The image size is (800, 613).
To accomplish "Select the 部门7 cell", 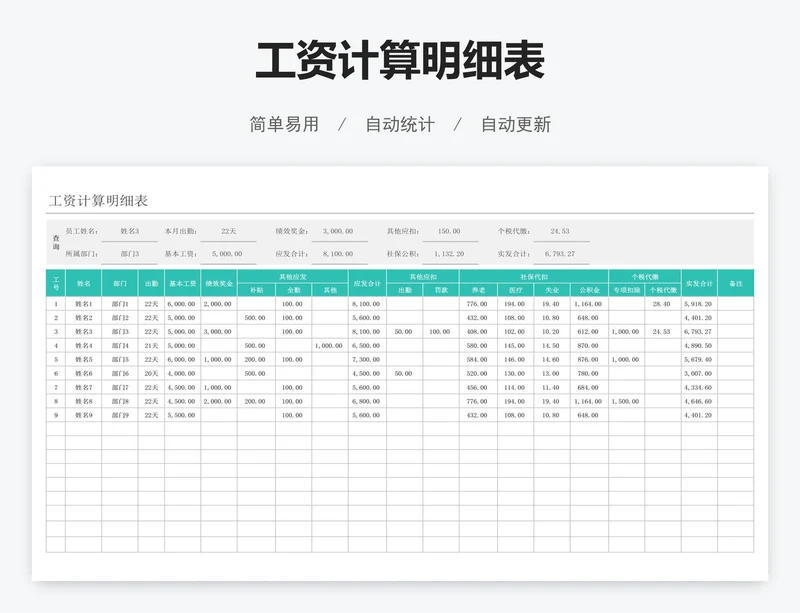I will coord(120,388).
